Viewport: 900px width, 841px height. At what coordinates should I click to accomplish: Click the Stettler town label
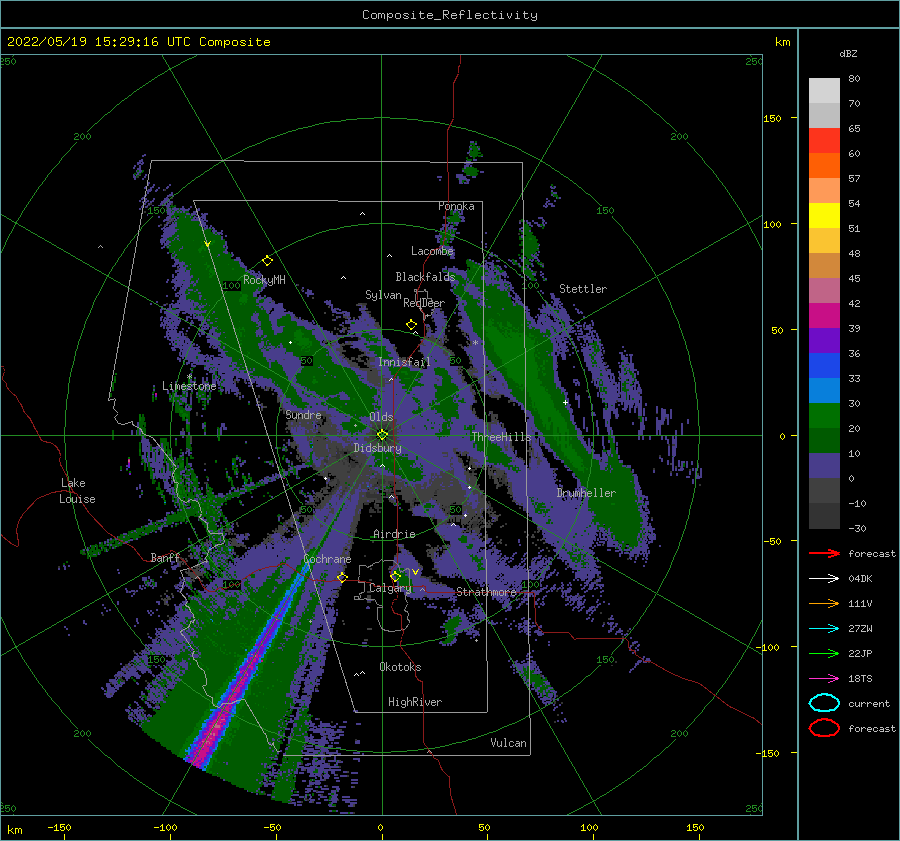[x=583, y=289]
